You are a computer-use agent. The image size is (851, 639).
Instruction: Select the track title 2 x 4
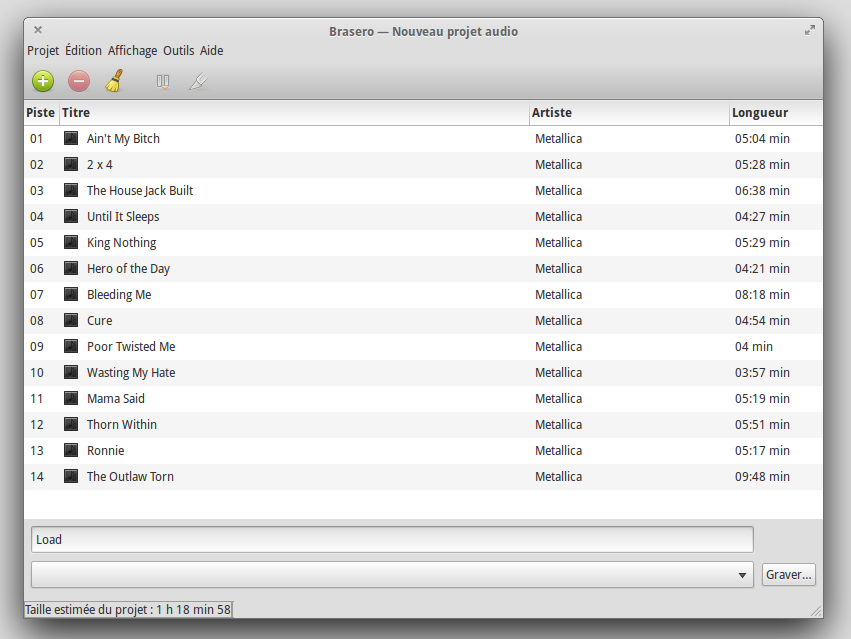[100, 165]
